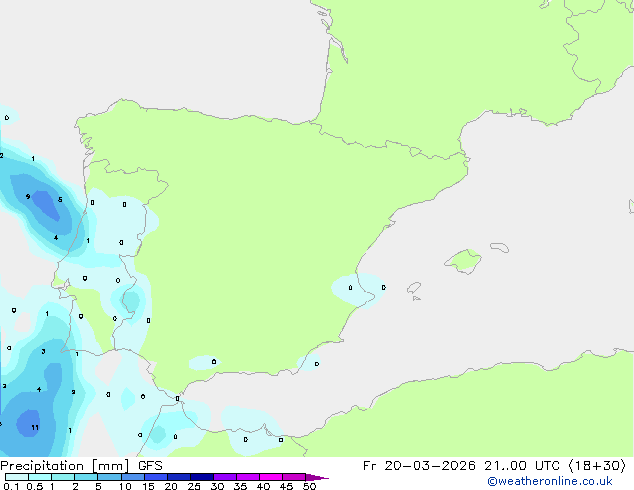Click the 'Precipitation [mm] GFS' title text
Image resolution: width=634 pixels, height=490 pixels.
tap(81, 466)
